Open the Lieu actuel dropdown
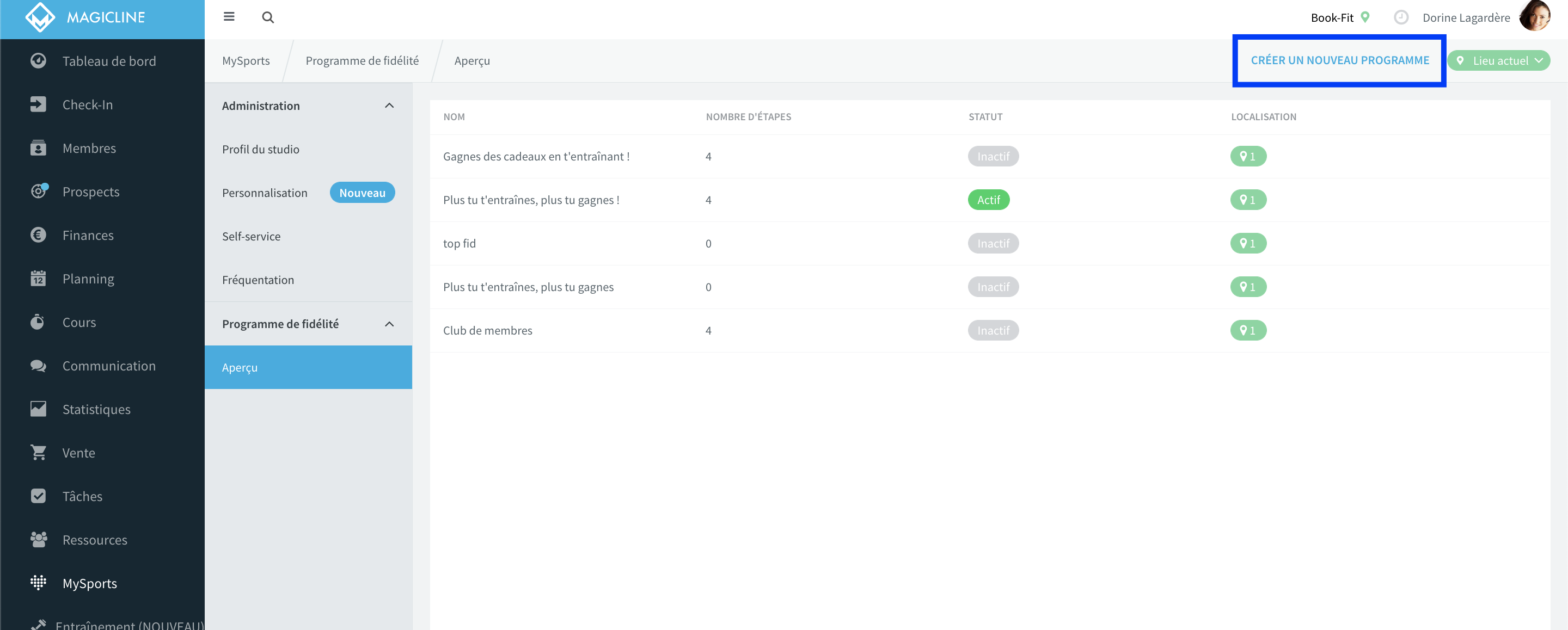Image resolution: width=1568 pixels, height=630 pixels. 1499,61
